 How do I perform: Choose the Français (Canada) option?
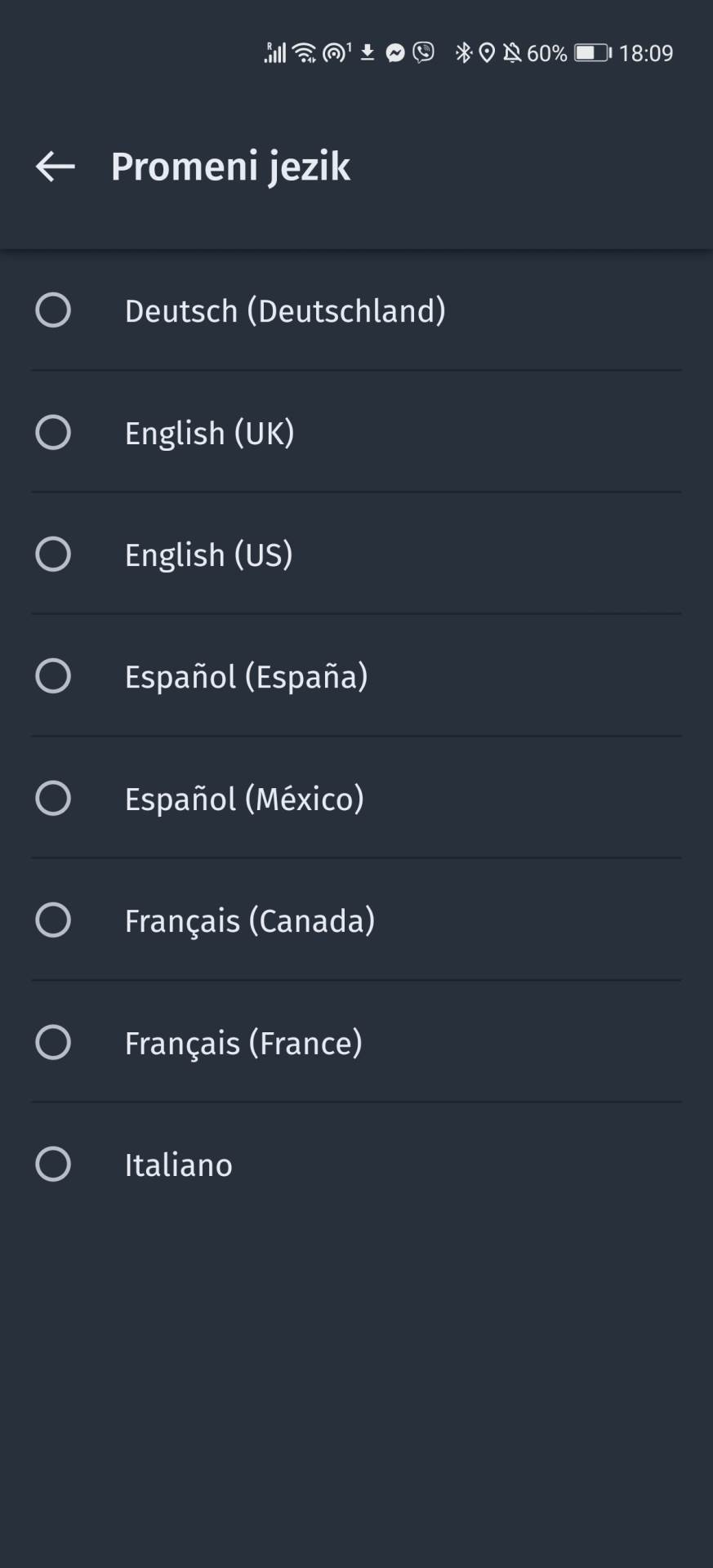click(53, 920)
